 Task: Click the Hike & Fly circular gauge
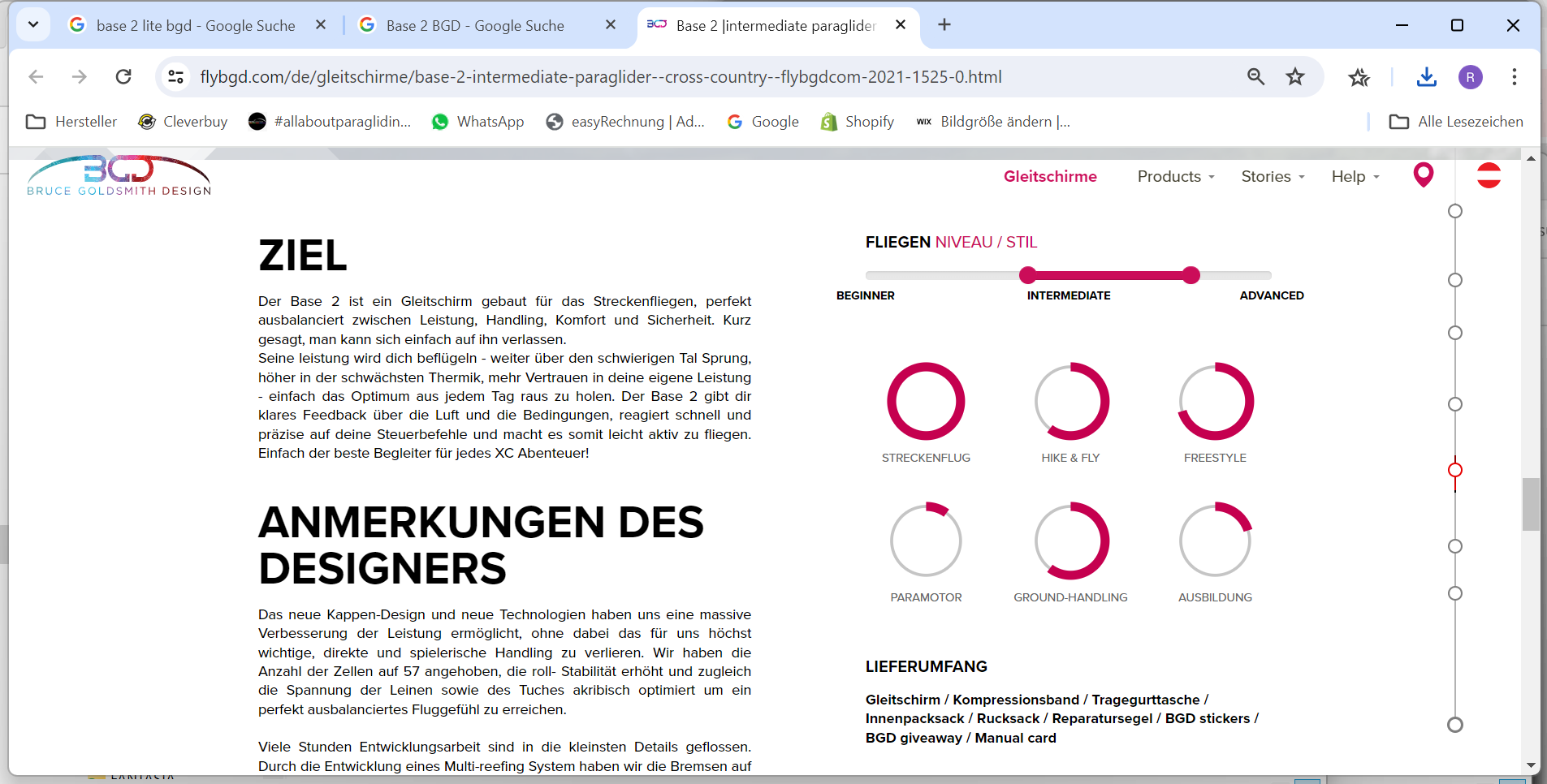1071,401
